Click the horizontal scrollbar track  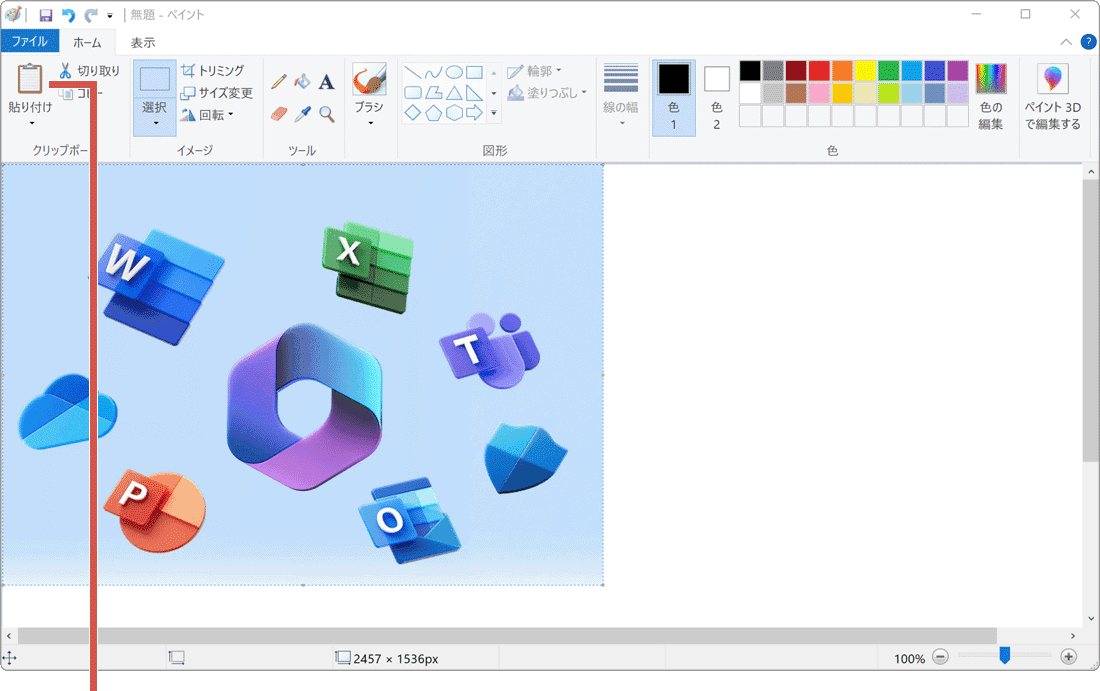coord(507,636)
